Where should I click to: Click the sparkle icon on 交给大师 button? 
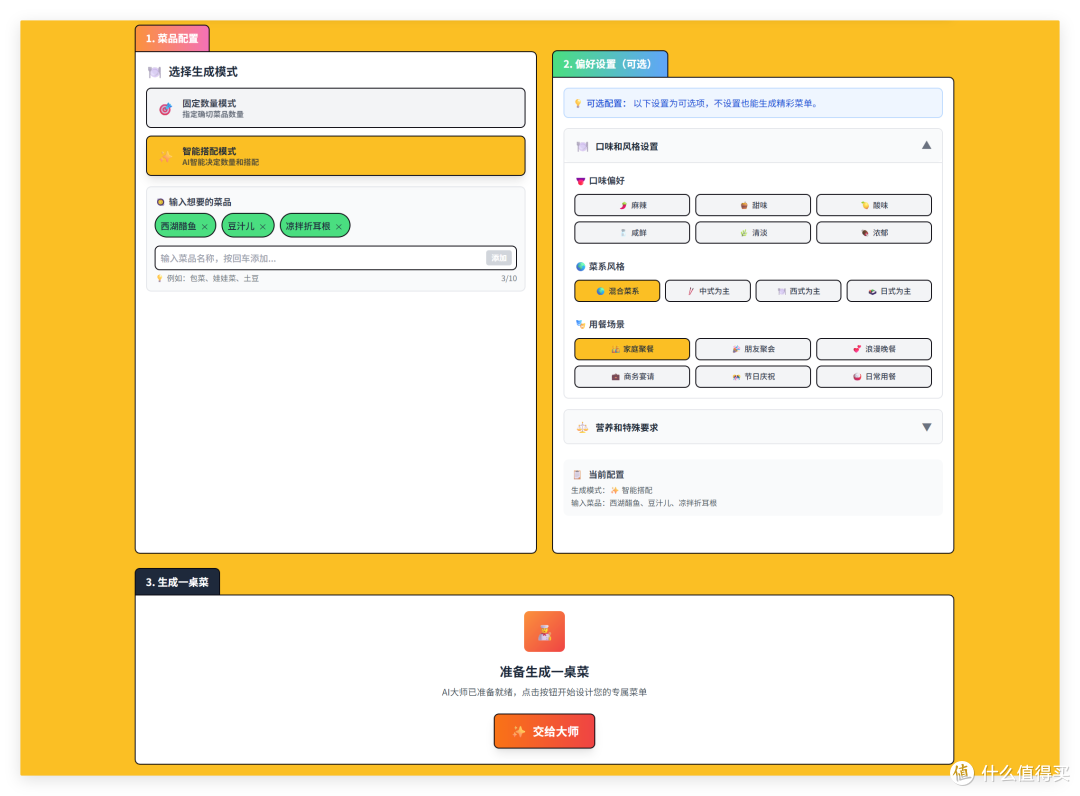tap(519, 731)
